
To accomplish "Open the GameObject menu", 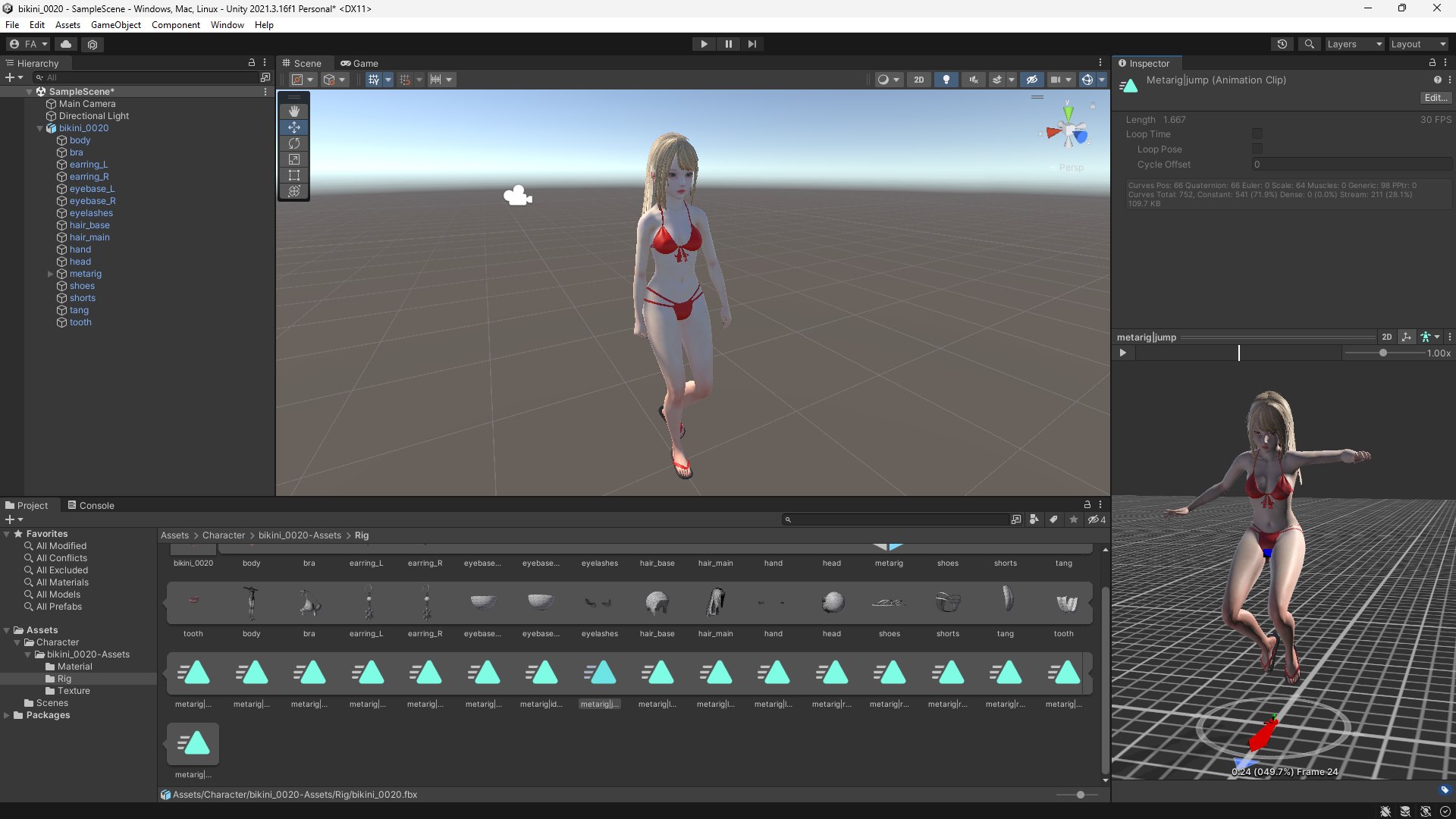I will tap(115, 25).
